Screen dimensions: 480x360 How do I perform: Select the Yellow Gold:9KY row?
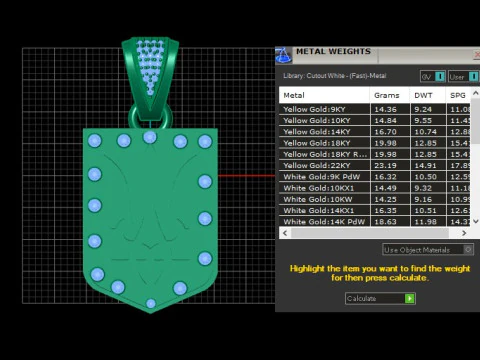pos(375,109)
